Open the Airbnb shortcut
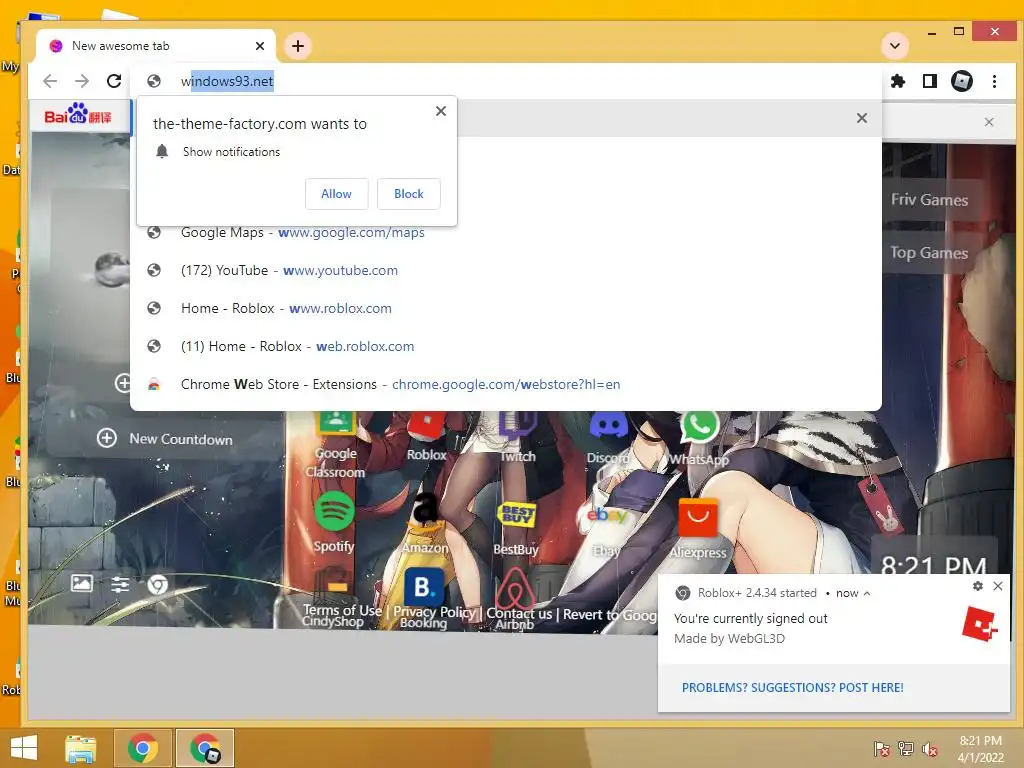Viewport: 1024px width, 768px height. point(515,600)
